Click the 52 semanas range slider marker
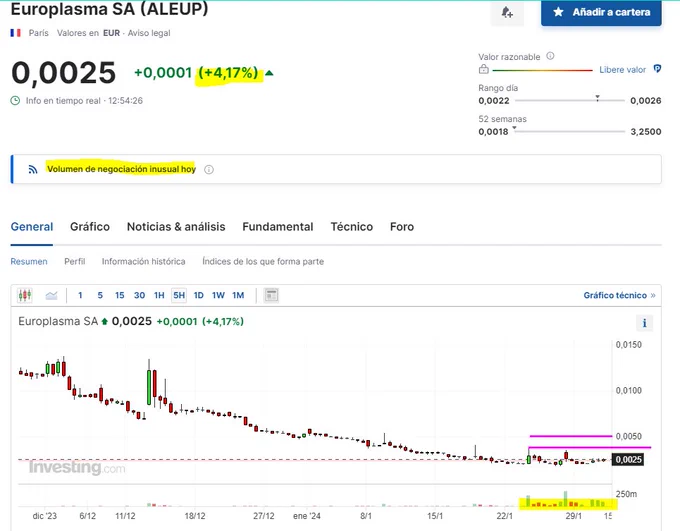 coord(514,128)
